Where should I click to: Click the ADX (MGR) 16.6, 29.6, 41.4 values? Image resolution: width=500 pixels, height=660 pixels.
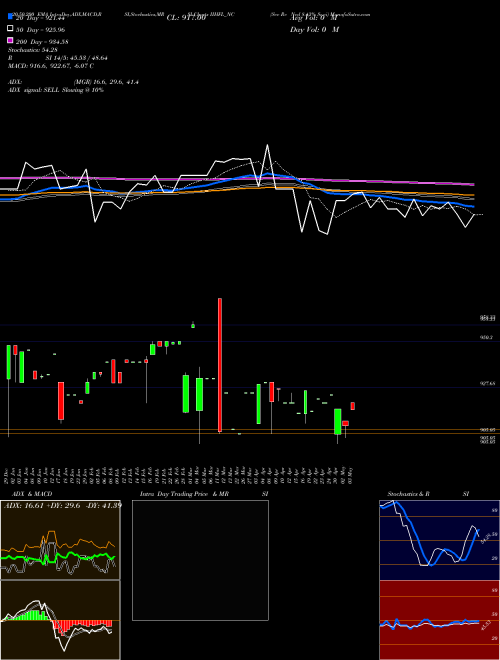tap(106, 82)
